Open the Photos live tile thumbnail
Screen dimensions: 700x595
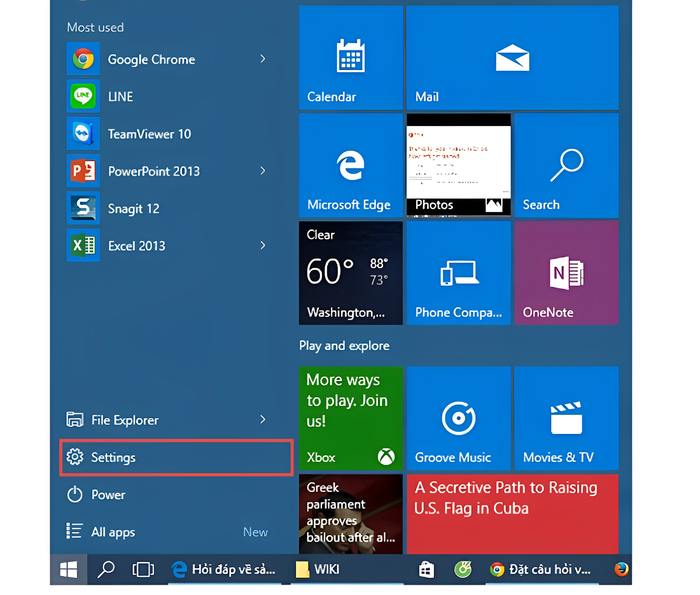[459, 165]
